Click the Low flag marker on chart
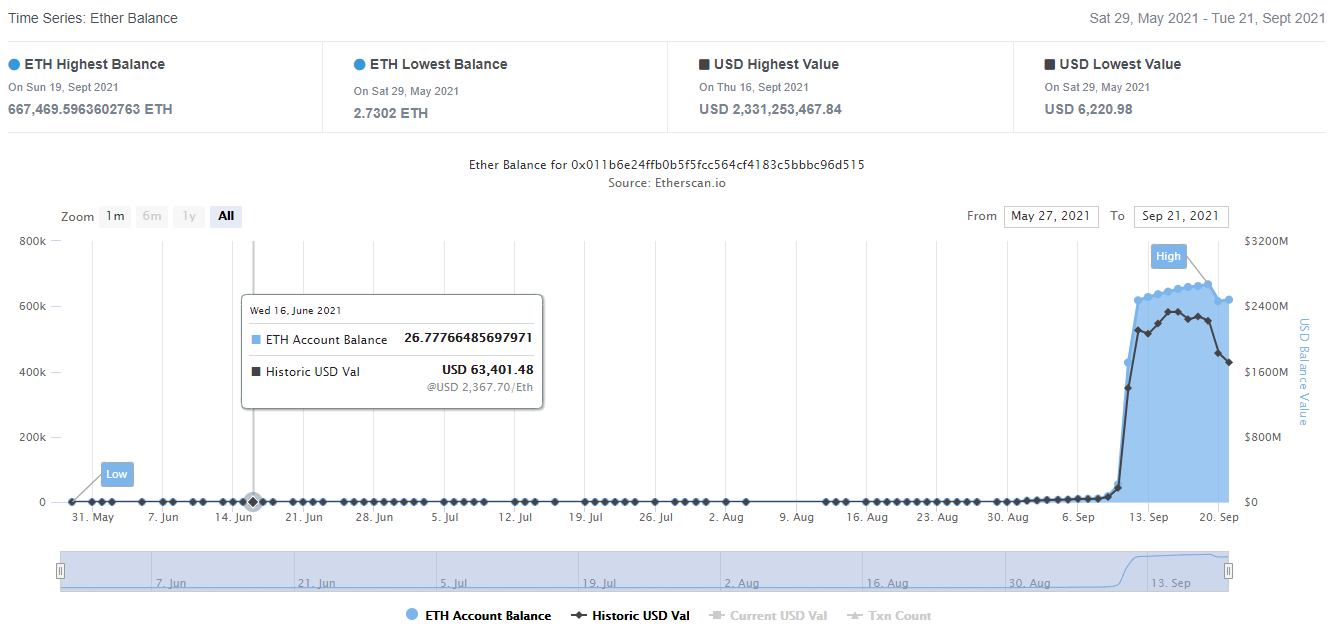 [117, 474]
